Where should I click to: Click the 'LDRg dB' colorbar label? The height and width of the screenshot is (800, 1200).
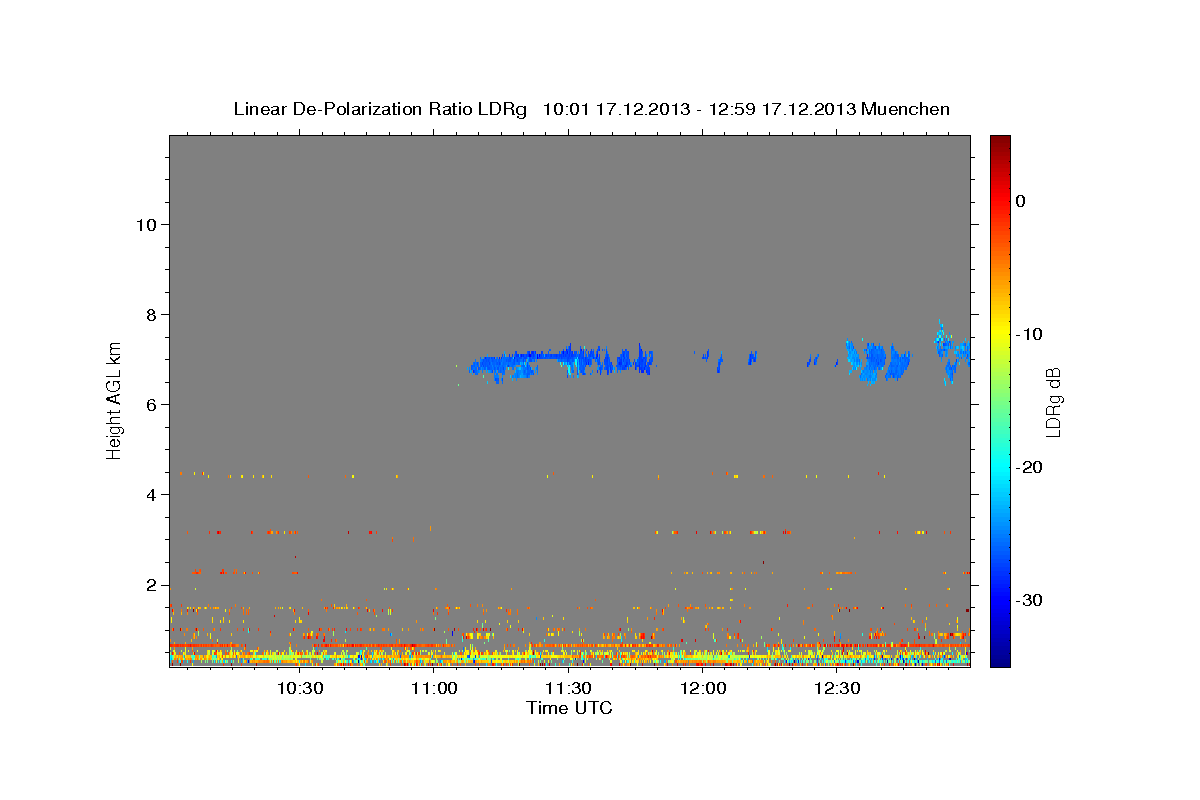(x=1053, y=401)
